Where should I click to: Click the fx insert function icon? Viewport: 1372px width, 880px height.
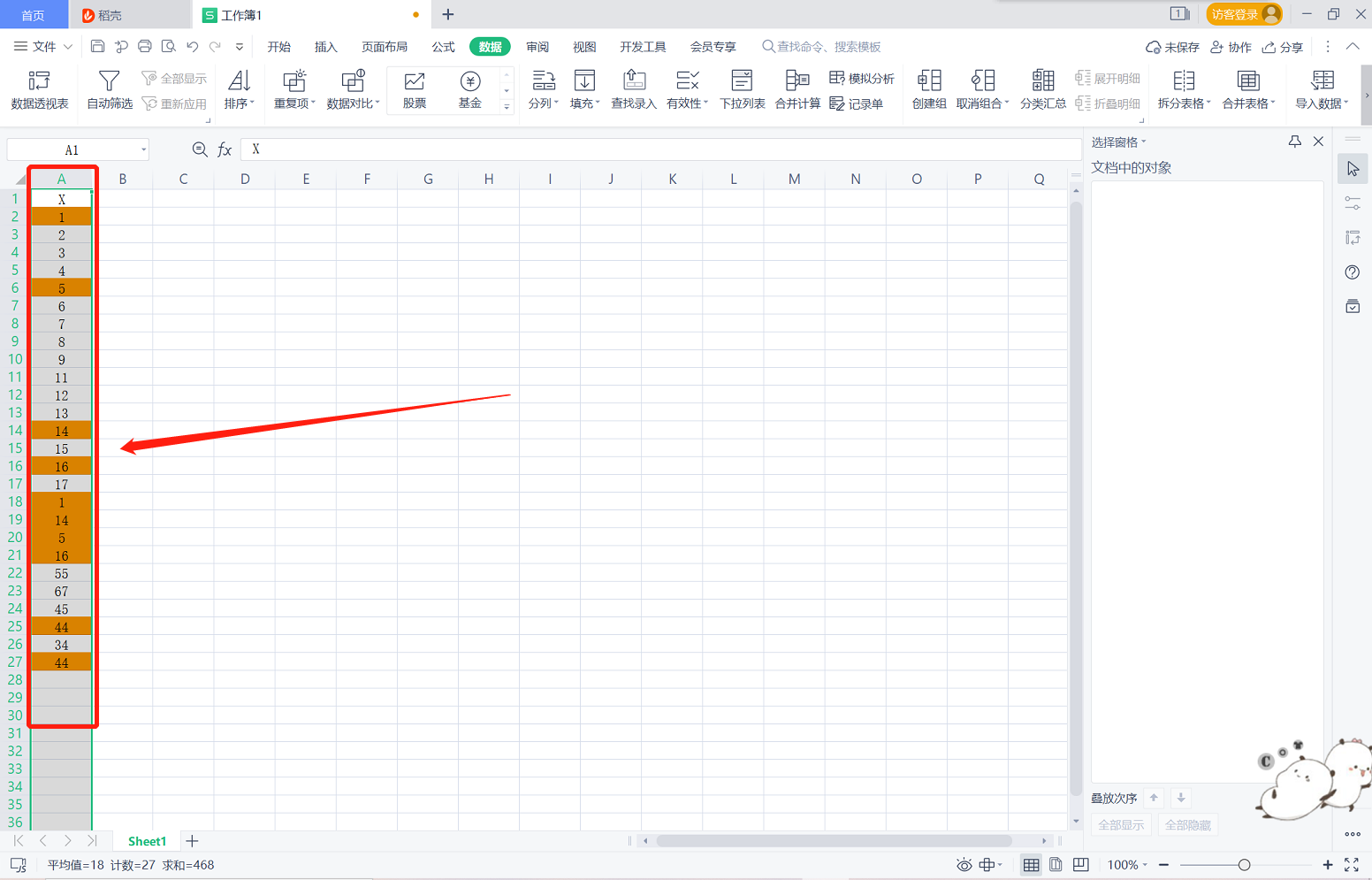coord(225,149)
